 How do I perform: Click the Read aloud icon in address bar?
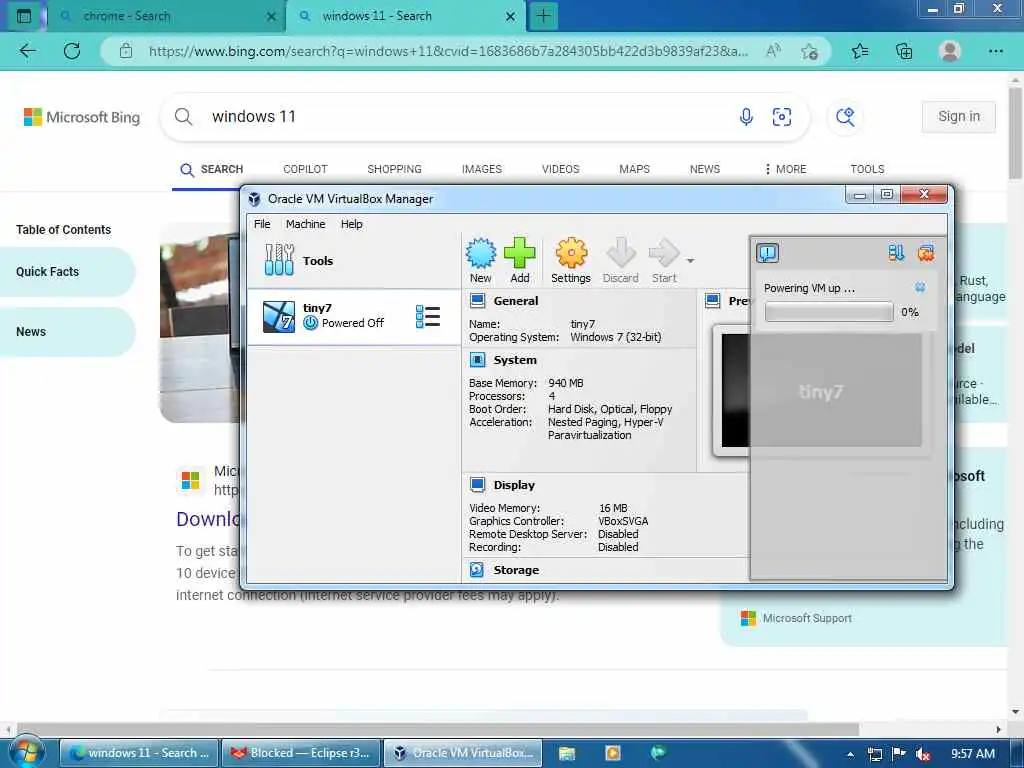[773, 51]
